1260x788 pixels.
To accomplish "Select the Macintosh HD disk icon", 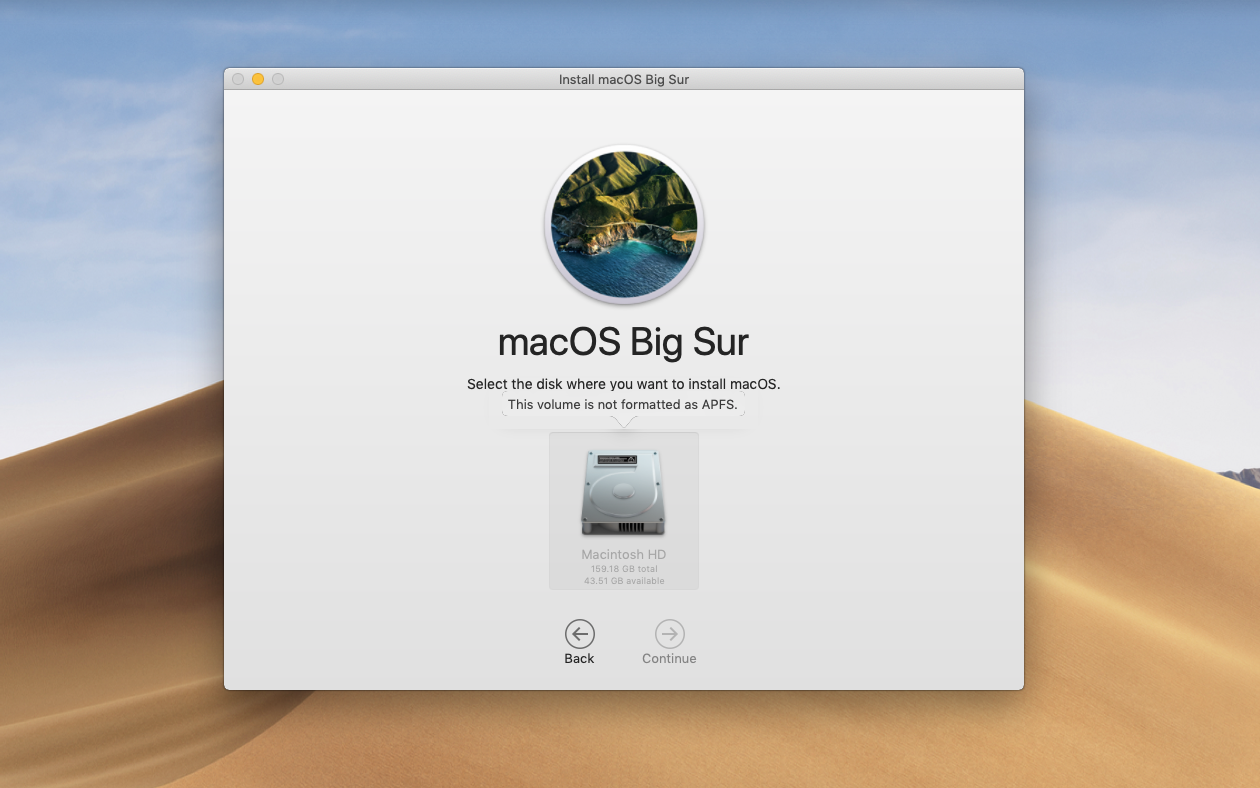I will [x=623, y=492].
